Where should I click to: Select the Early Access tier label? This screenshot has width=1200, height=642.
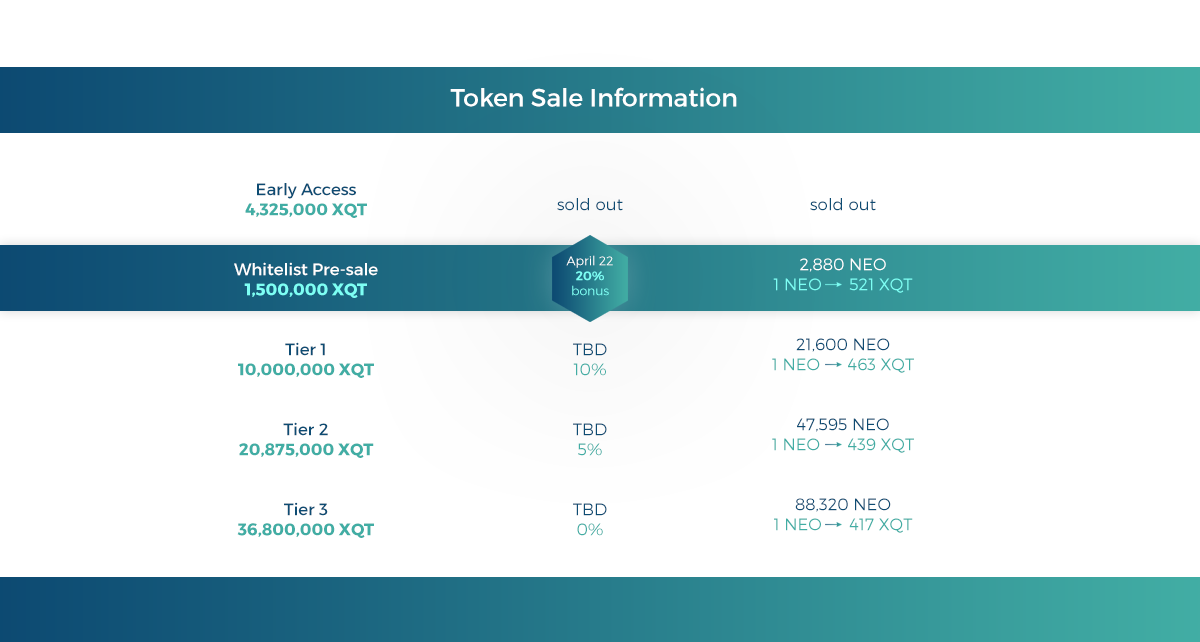click(x=306, y=189)
